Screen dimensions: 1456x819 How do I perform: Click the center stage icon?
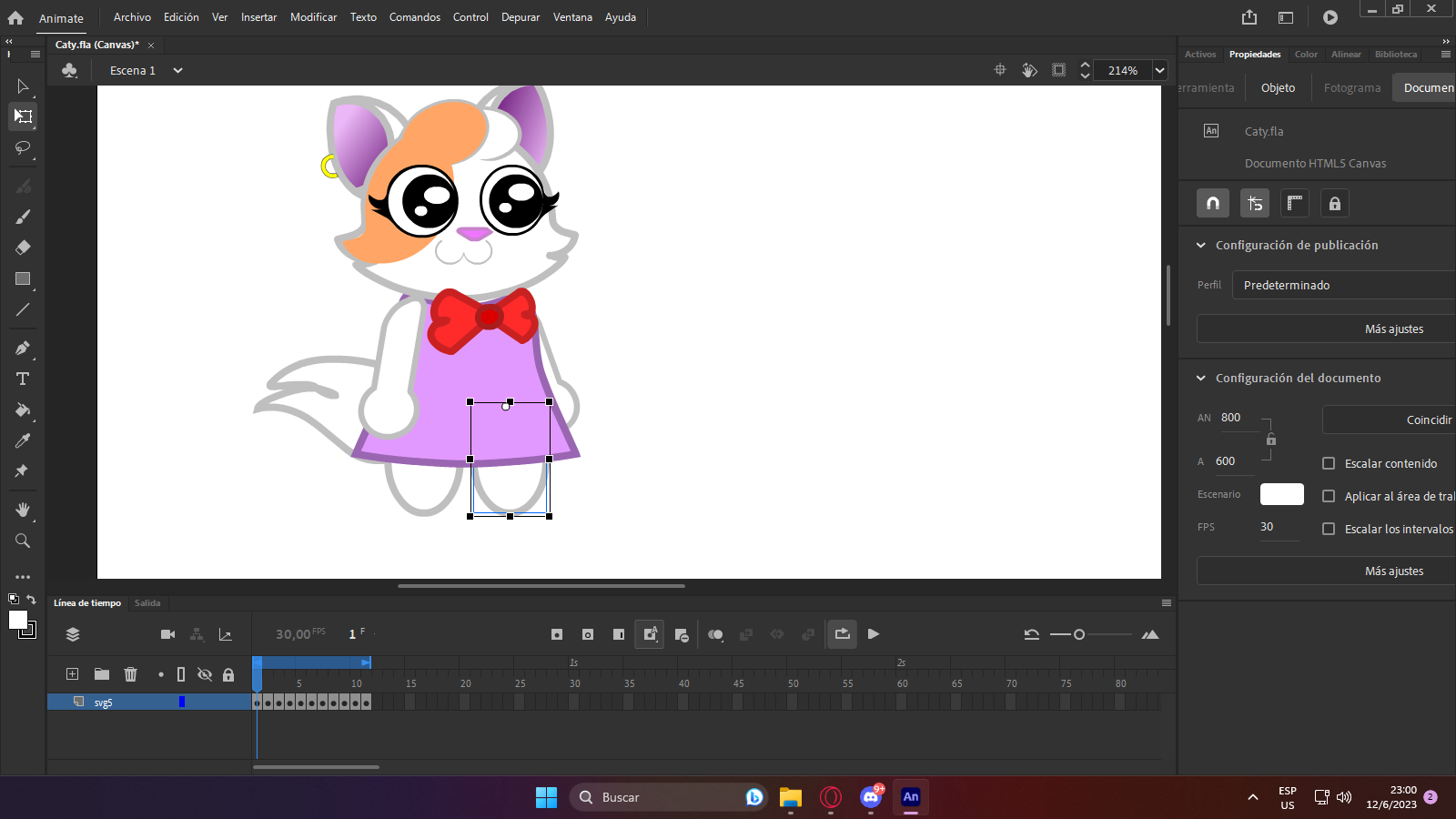[1000, 70]
